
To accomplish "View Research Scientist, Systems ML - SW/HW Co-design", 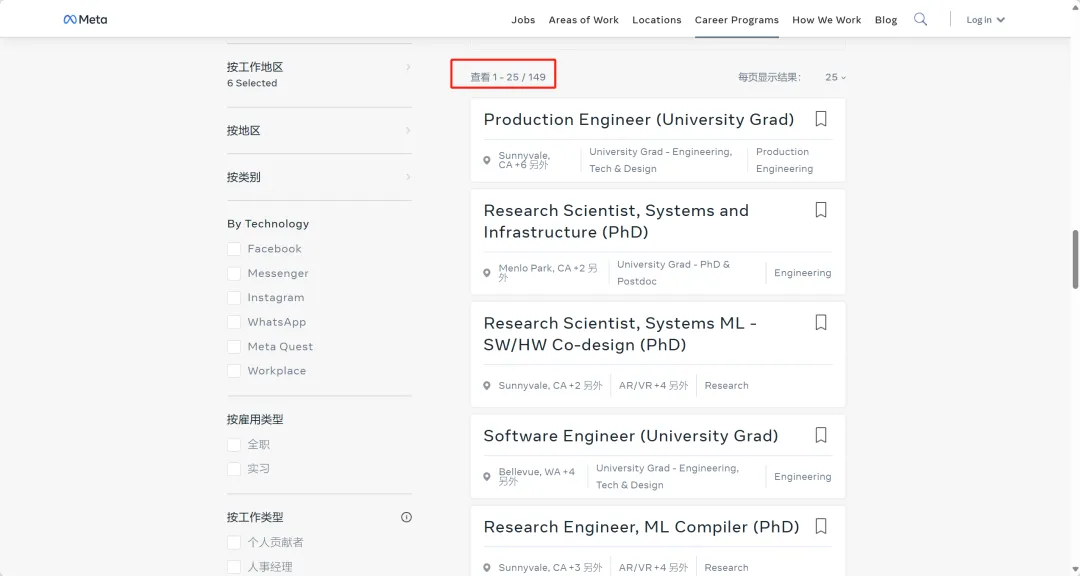I will (620, 333).
